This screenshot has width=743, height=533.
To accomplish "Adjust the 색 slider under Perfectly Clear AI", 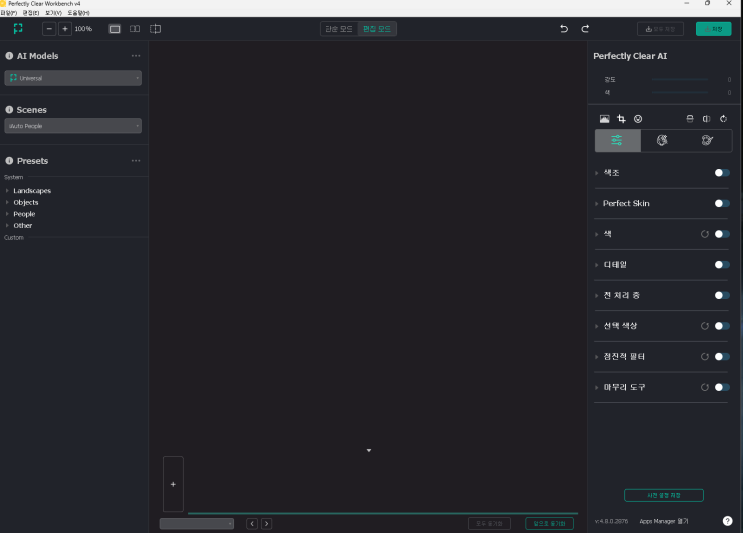I will 680,92.
